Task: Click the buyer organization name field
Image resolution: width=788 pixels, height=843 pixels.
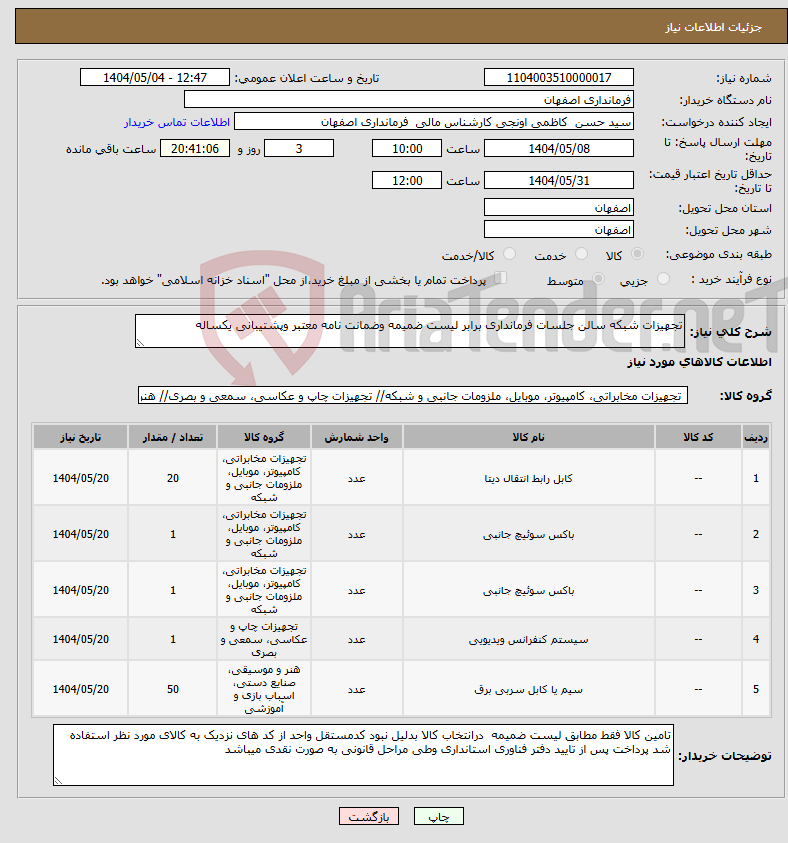Action: click(x=409, y=99)
